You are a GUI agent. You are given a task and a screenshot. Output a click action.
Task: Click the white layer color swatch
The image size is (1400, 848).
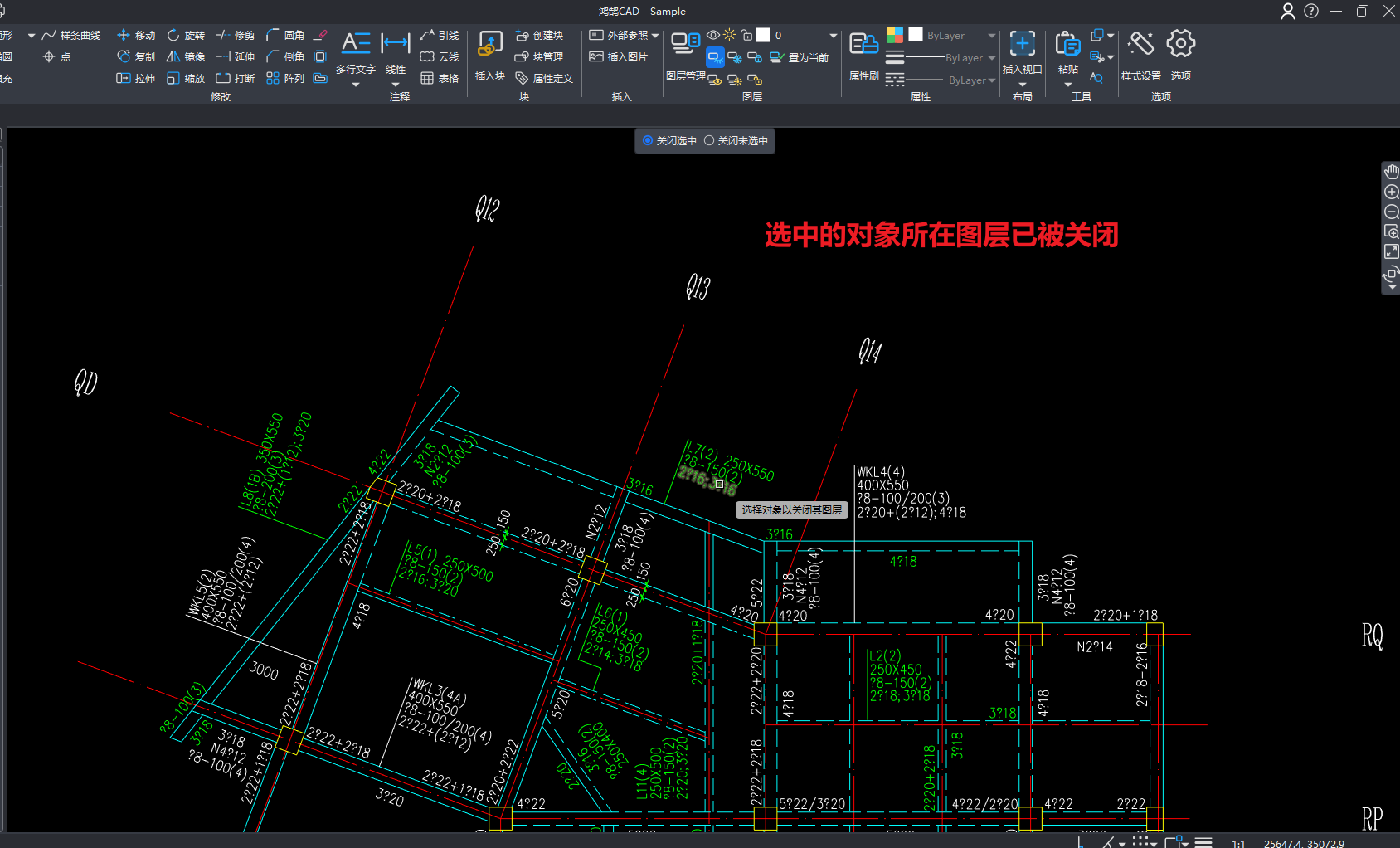pos(763,36)
